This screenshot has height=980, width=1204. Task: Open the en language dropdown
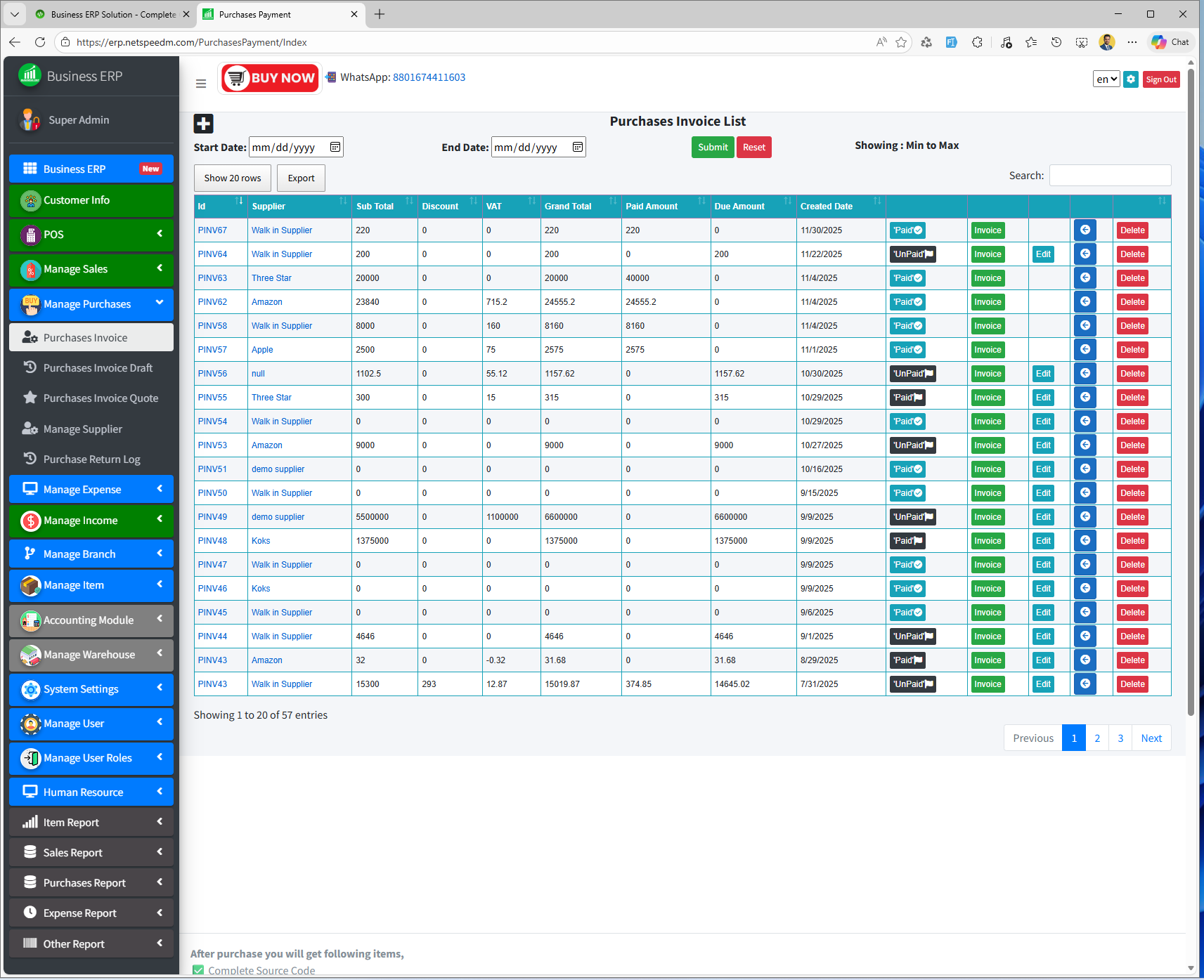(1106, 79)
